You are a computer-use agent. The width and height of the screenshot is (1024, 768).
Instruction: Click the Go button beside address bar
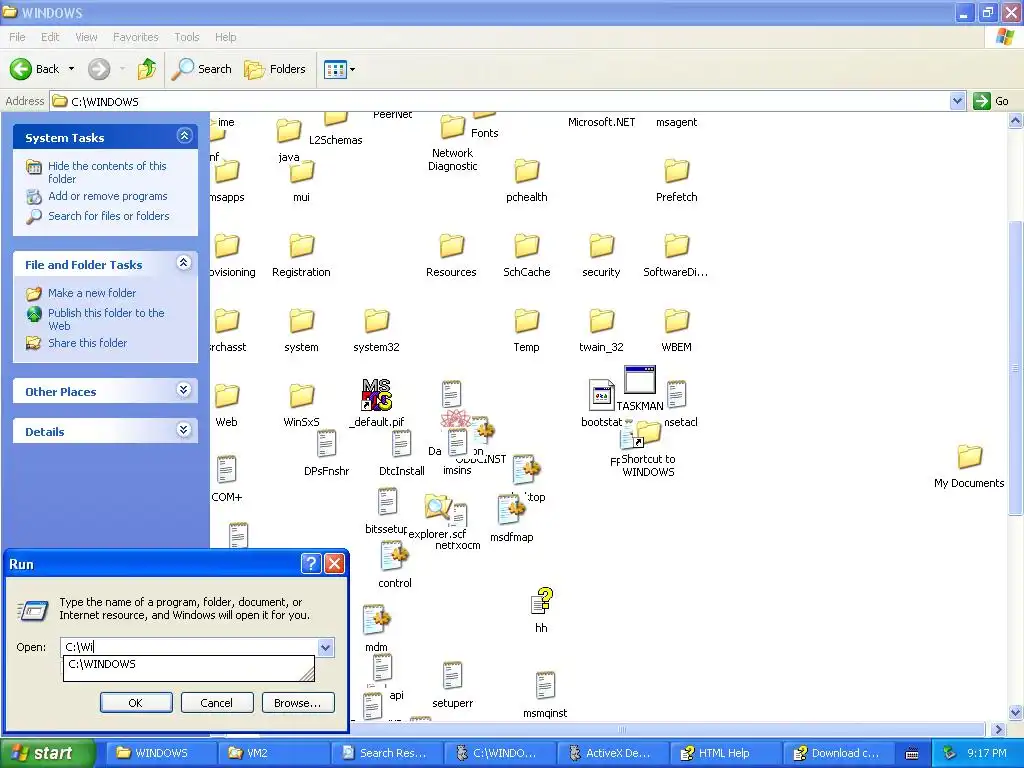[x=991, y=101]
